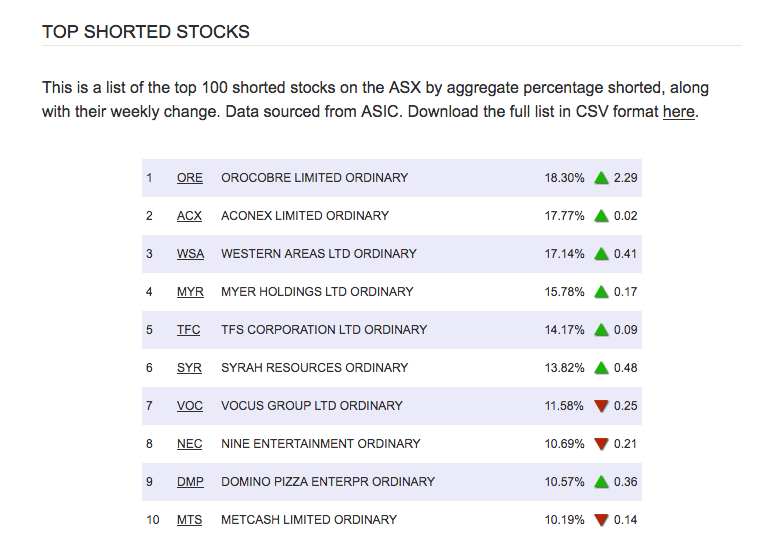Click the red down arrow for Metcash
Image resolution: width=778 pixels, height=534 pixels.
(x=601, y=520)
